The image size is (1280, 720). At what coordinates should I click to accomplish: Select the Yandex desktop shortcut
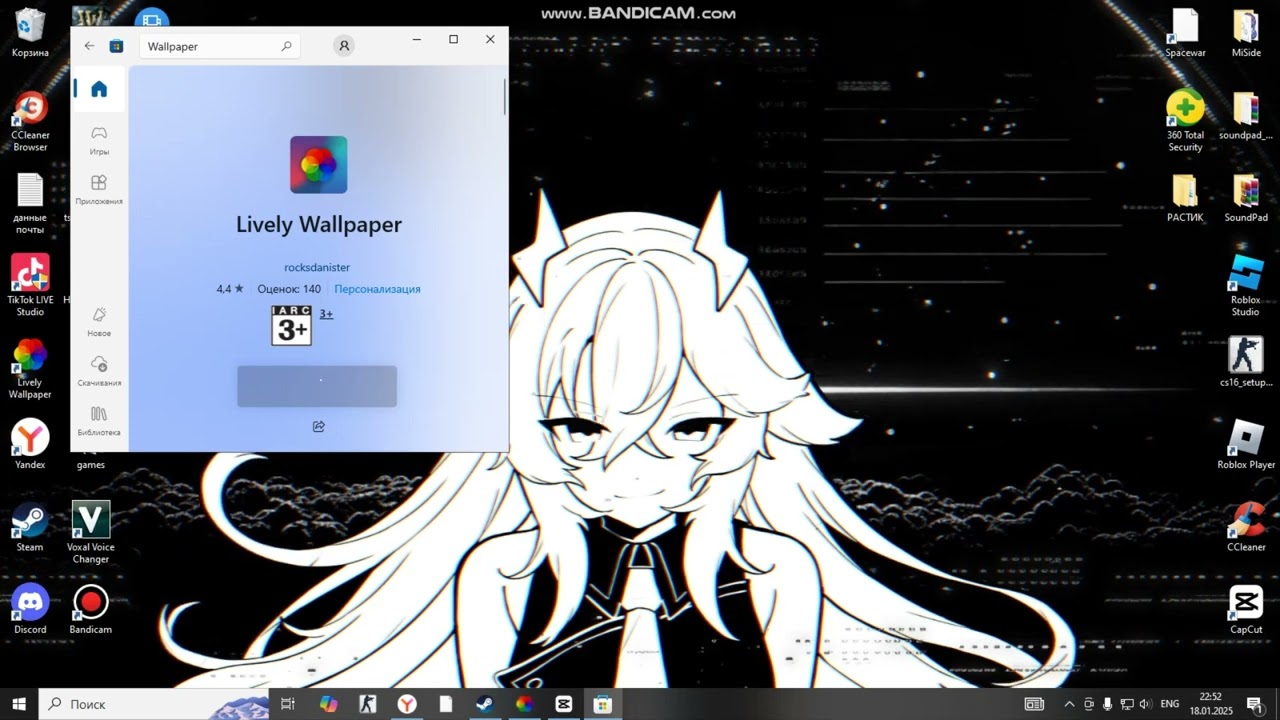tap(30, 445)
